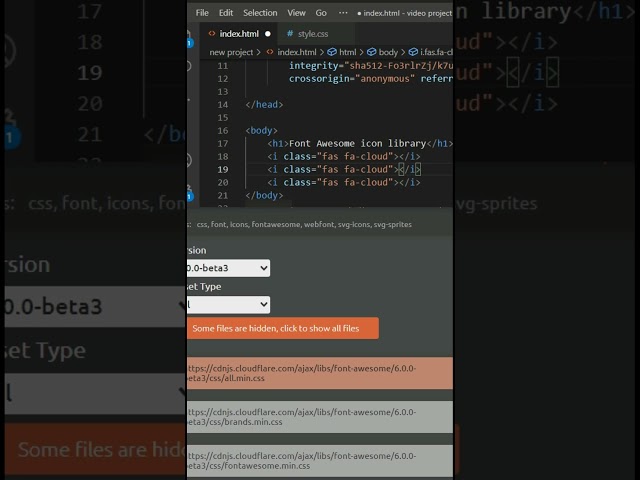Select the brands.min.css CDN URL row
This screenshot has width=640, height=480.
coord(320,417)
